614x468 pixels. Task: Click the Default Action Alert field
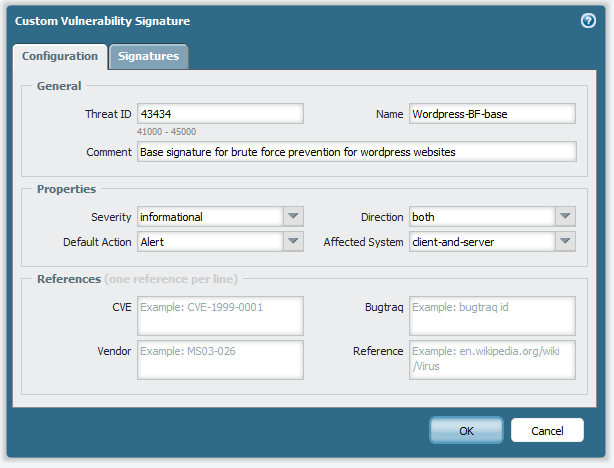click(x=209, y=241)
